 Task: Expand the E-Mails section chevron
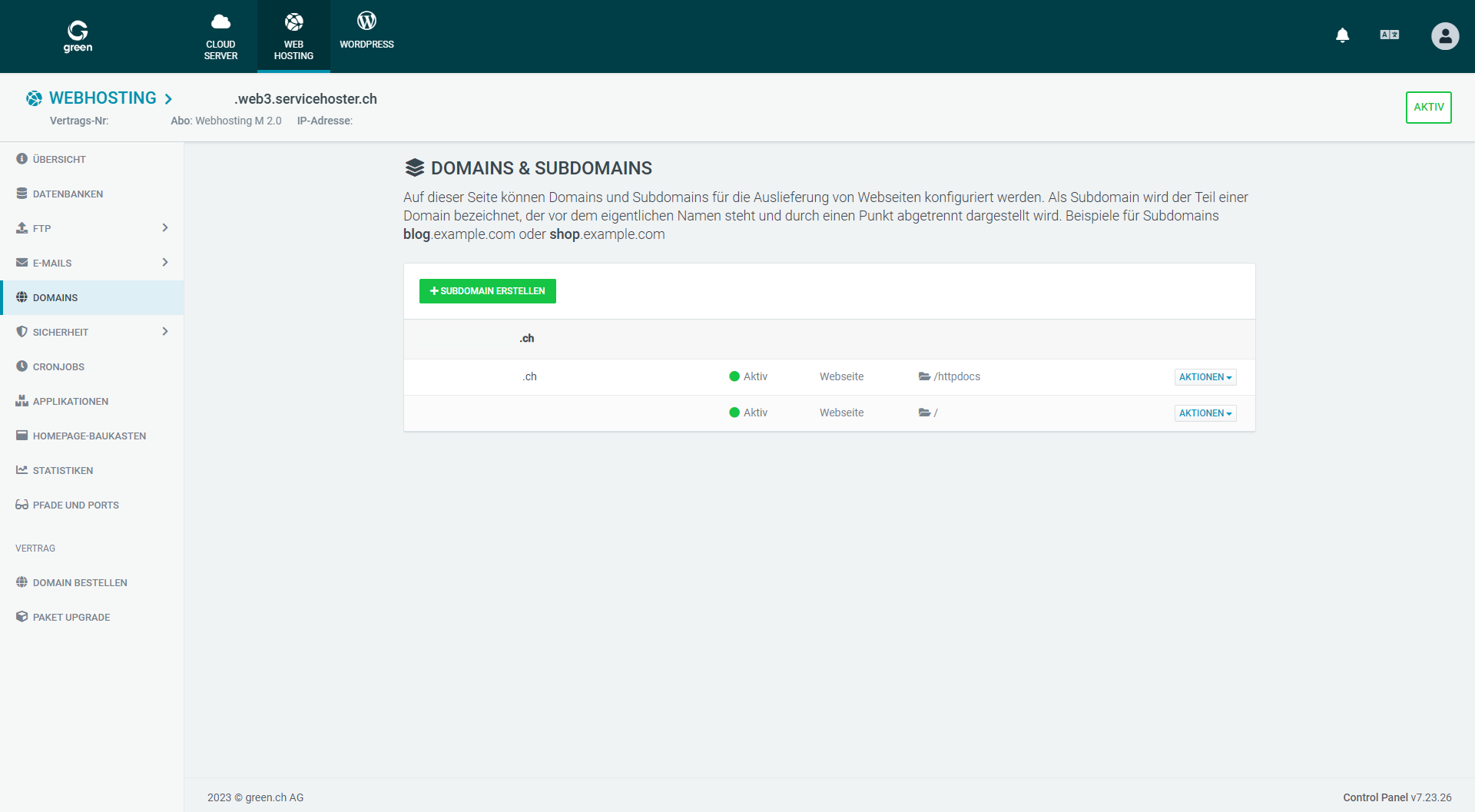coord(164,262)
